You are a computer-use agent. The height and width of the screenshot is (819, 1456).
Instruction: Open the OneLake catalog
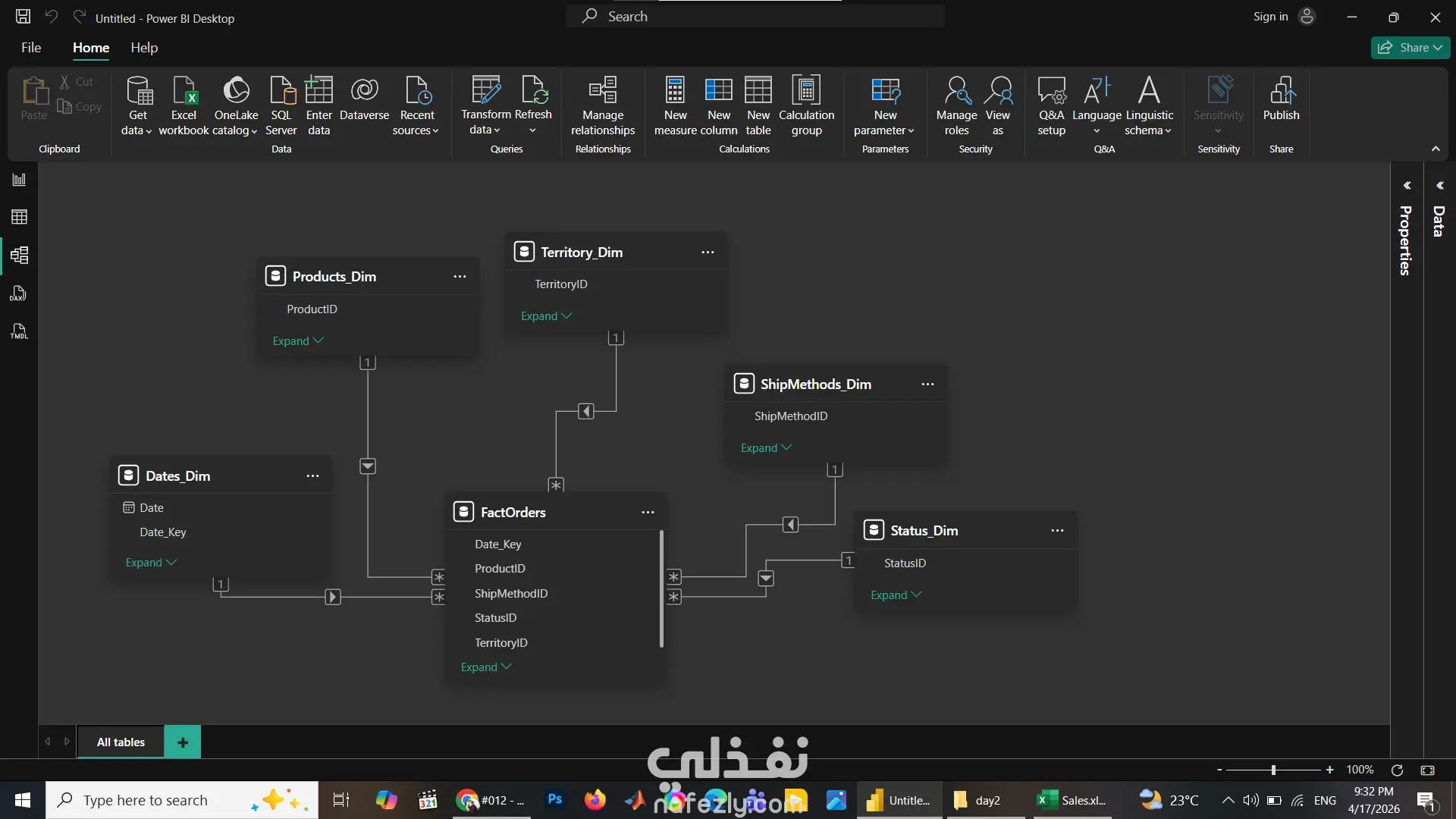coord(236,106)
